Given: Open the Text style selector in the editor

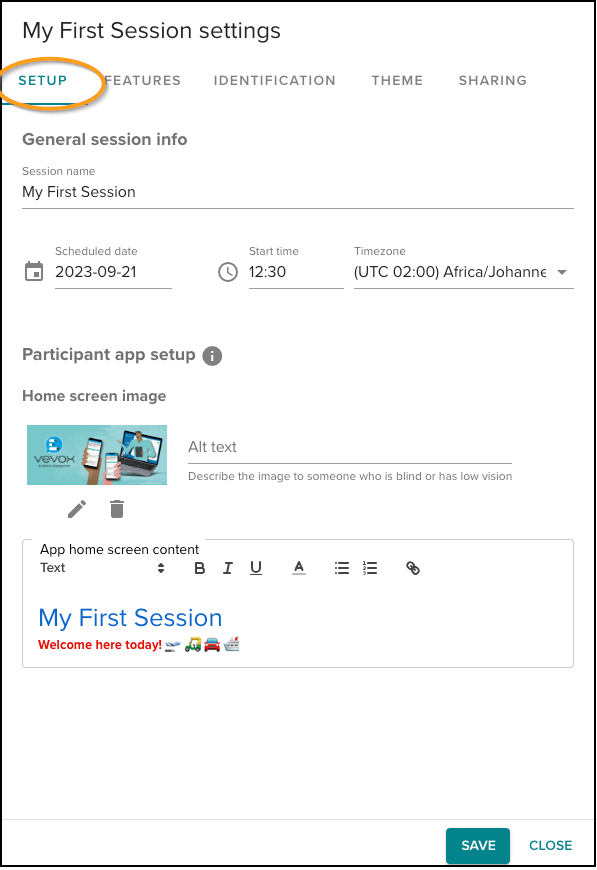Looking at the screenshot, I should tap(100, 567).
